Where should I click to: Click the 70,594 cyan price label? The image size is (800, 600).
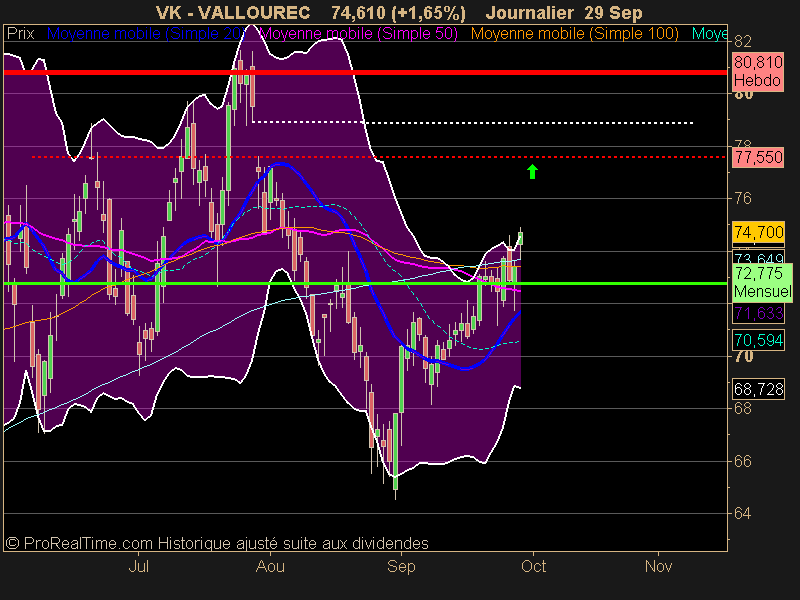tap(758, 340)
